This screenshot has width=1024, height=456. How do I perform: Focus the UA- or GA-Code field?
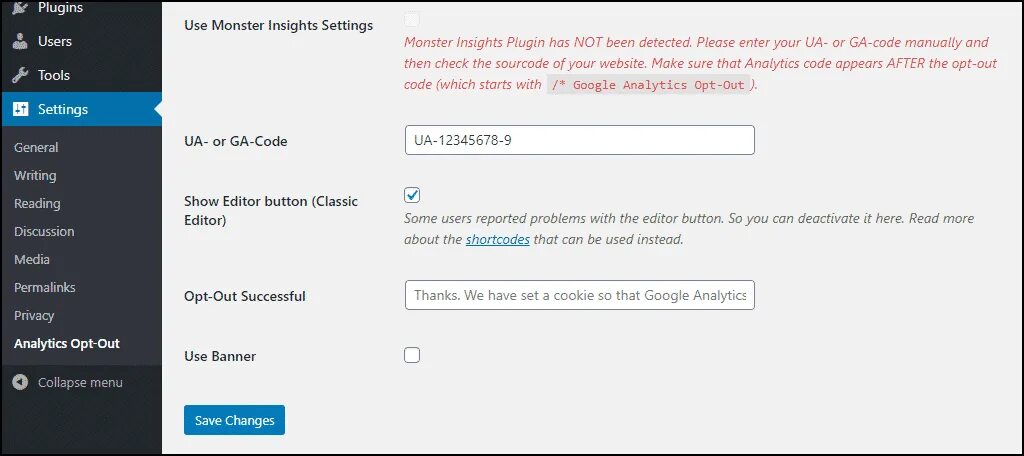[579, 141]
